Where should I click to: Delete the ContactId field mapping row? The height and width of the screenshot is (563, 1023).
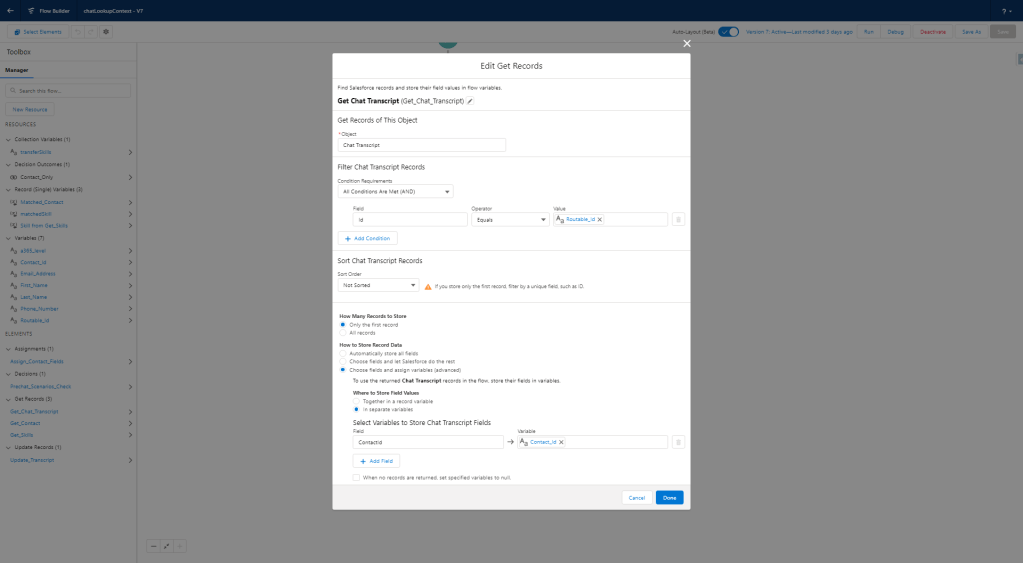coord(678,442)
